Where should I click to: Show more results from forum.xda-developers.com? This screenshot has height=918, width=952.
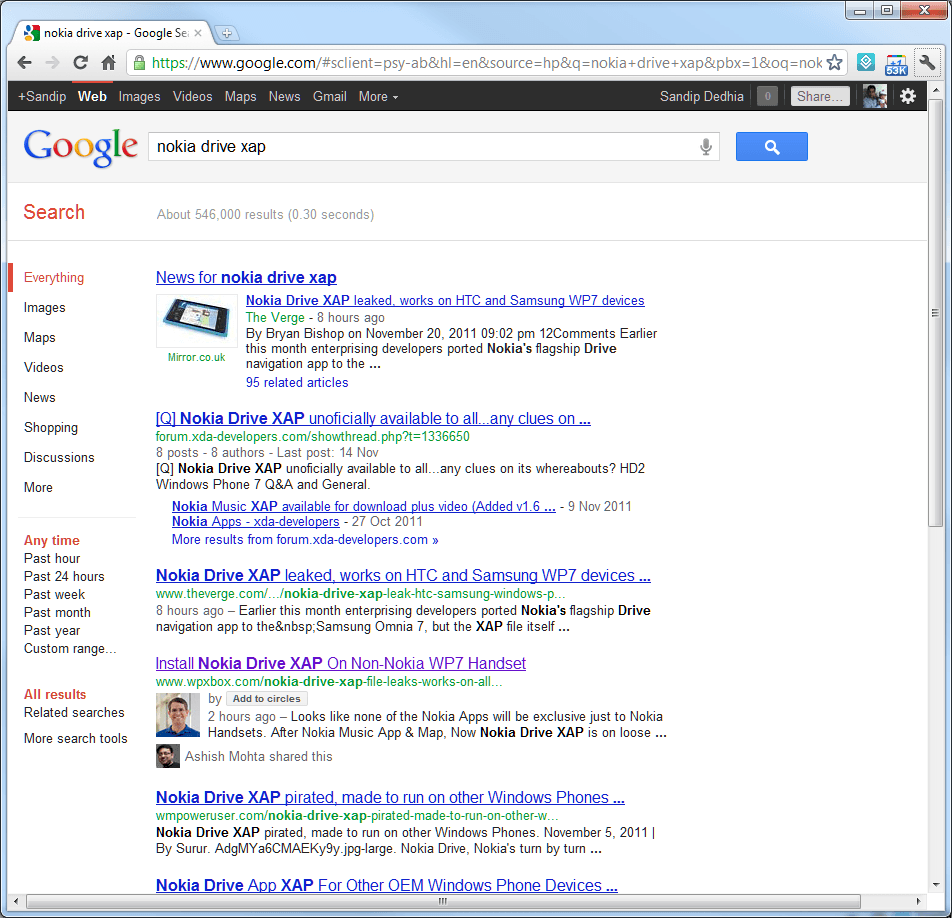tap(305, 540)
